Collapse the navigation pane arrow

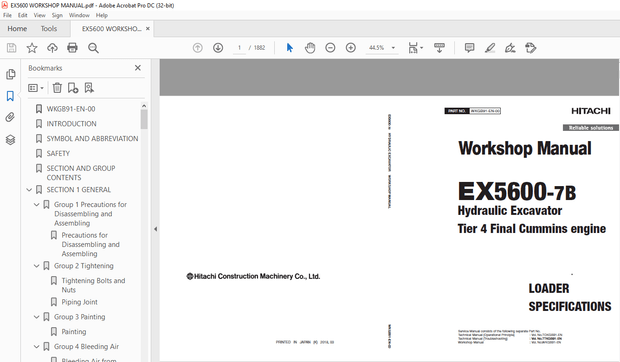tap(155, 229)
